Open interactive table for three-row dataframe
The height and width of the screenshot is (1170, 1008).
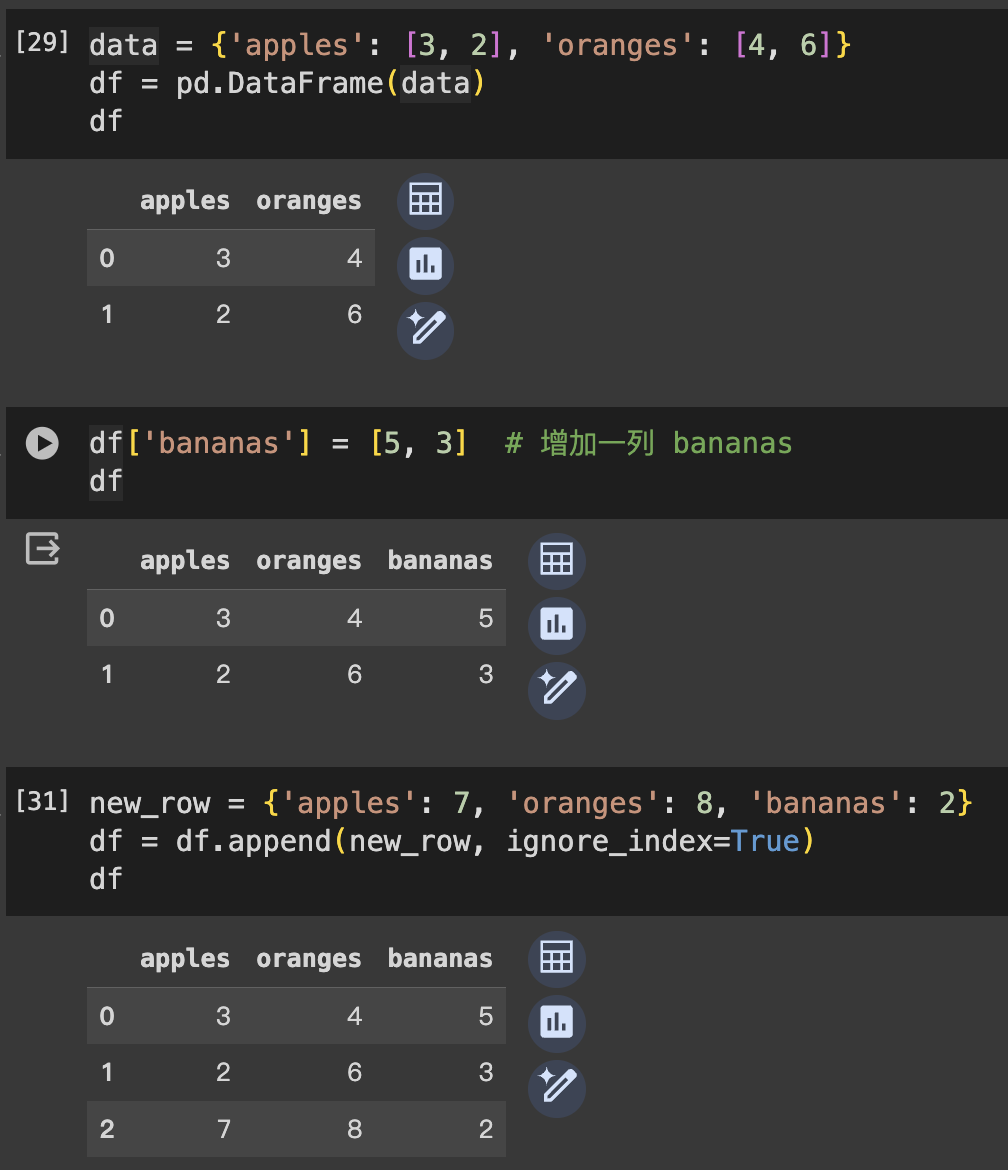pos(557,958)
